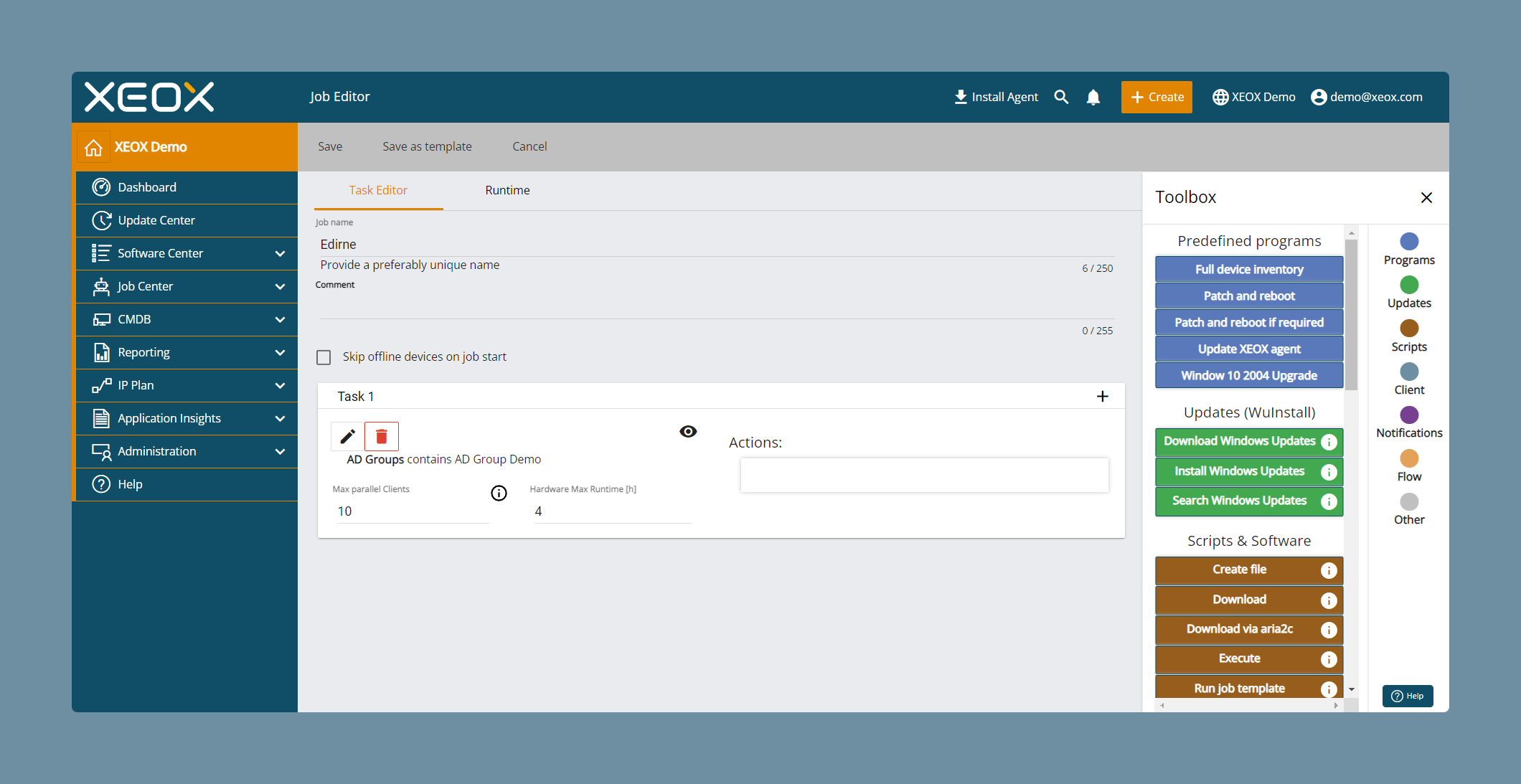Cancel the job editing
The image size is (1521, 784).
(529, 146)
